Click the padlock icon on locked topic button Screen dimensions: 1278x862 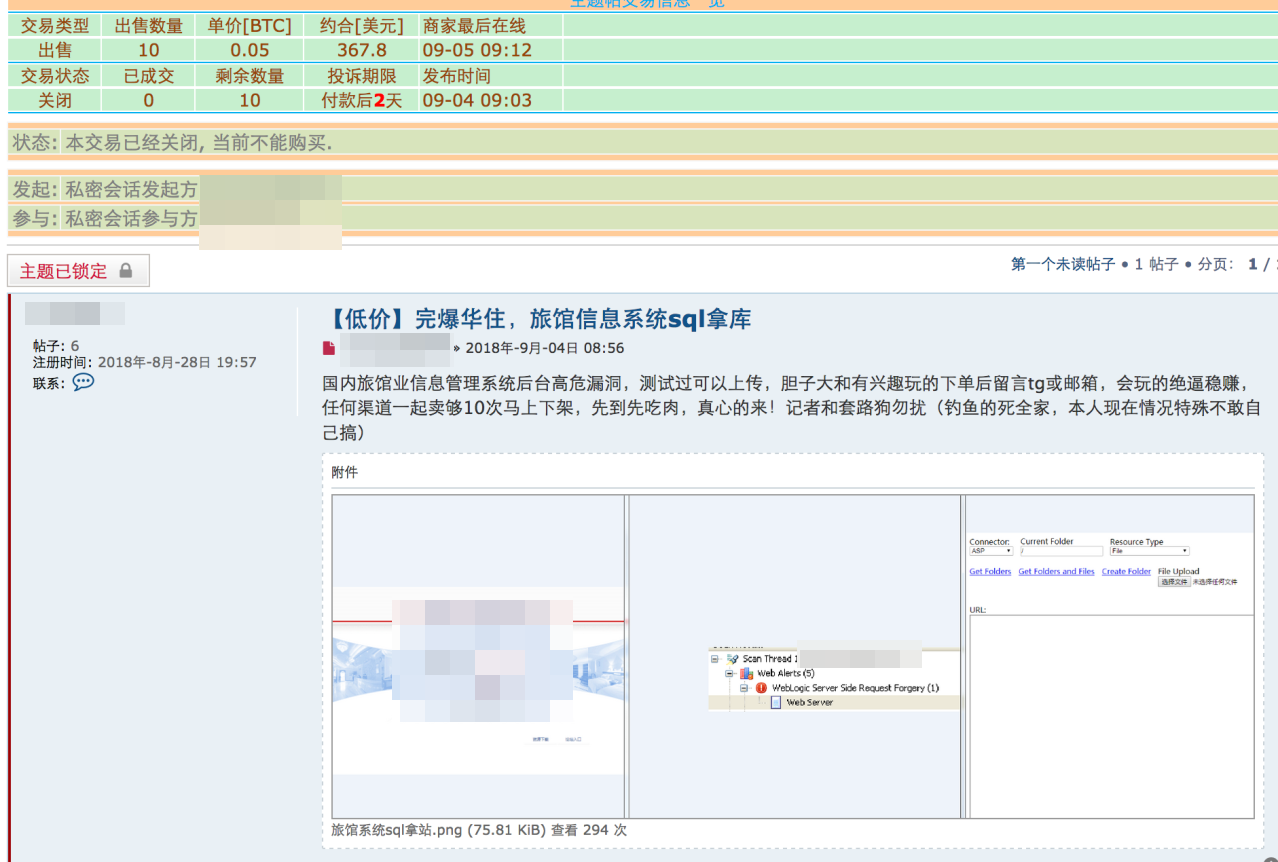(126, 271)
